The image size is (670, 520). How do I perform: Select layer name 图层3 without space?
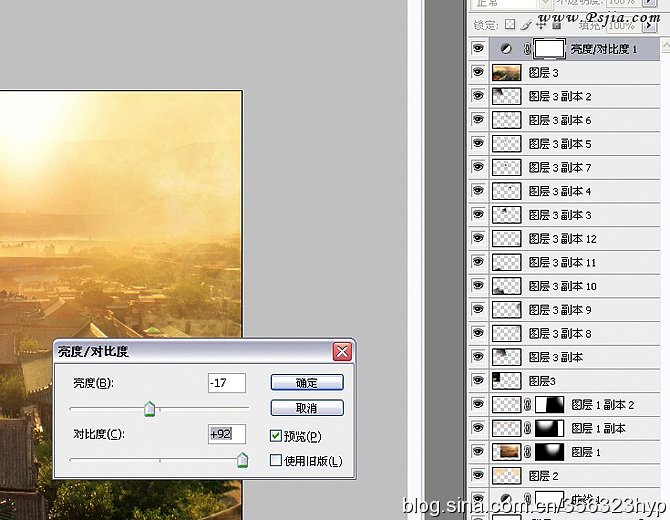[542, 381]
